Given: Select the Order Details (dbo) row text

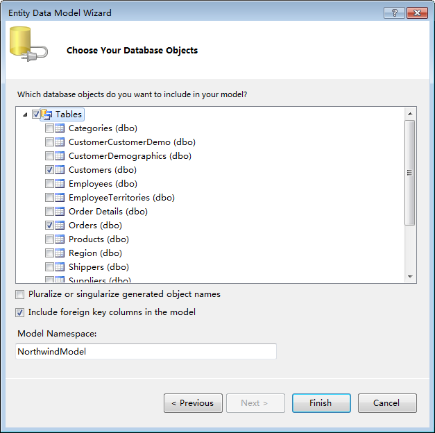Looking at the screenshot, I should [108, 211].
